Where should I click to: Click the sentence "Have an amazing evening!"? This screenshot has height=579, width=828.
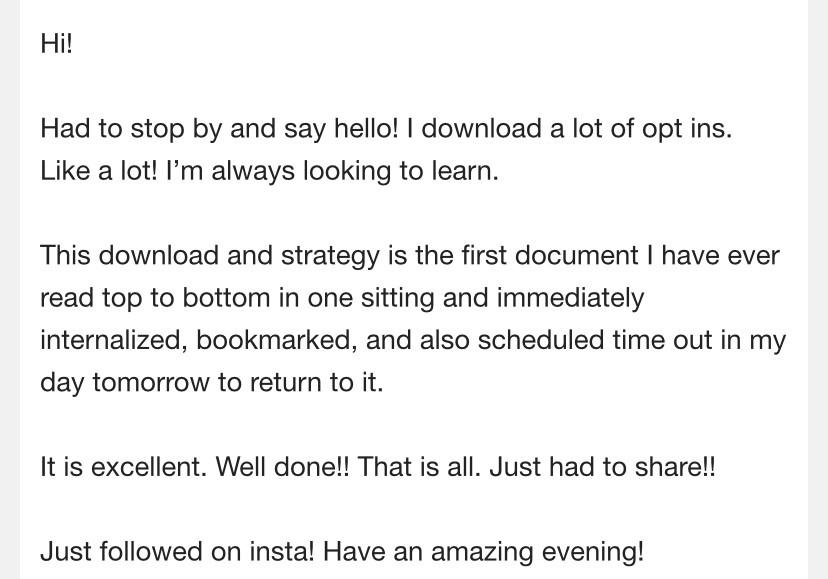coord(483,553)
